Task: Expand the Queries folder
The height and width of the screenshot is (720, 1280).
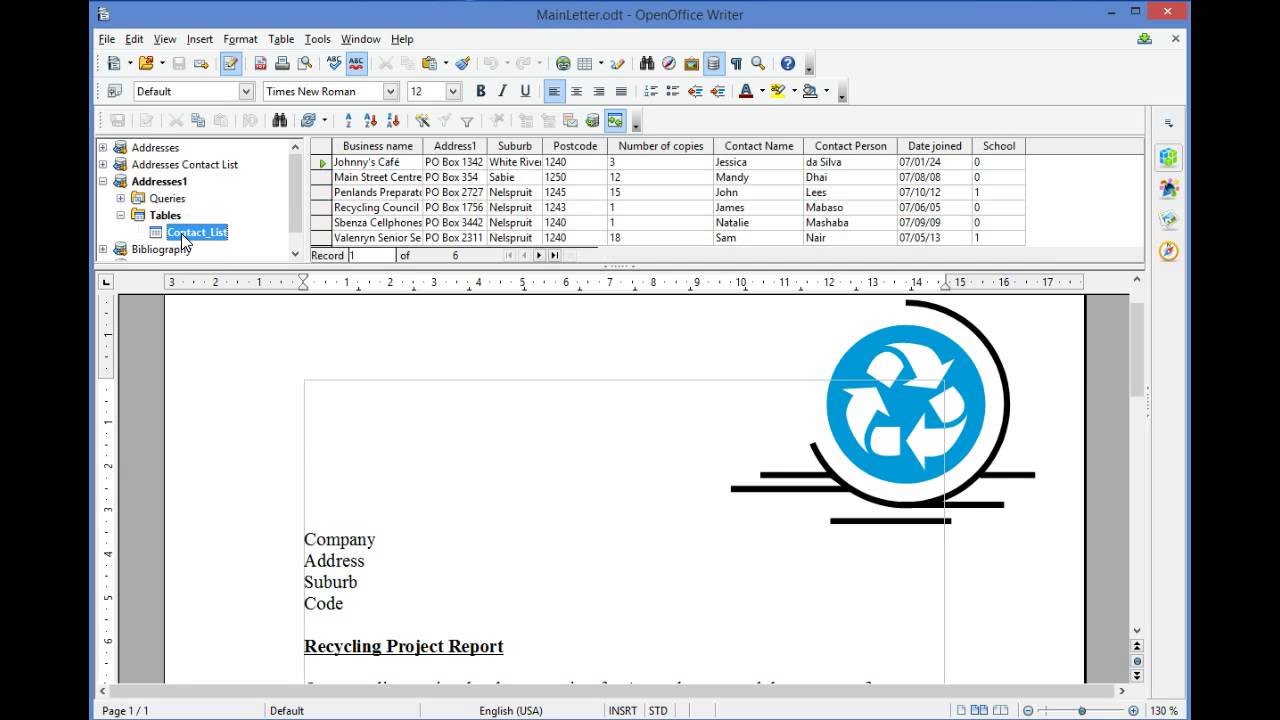Action: (x=121, y=198)
